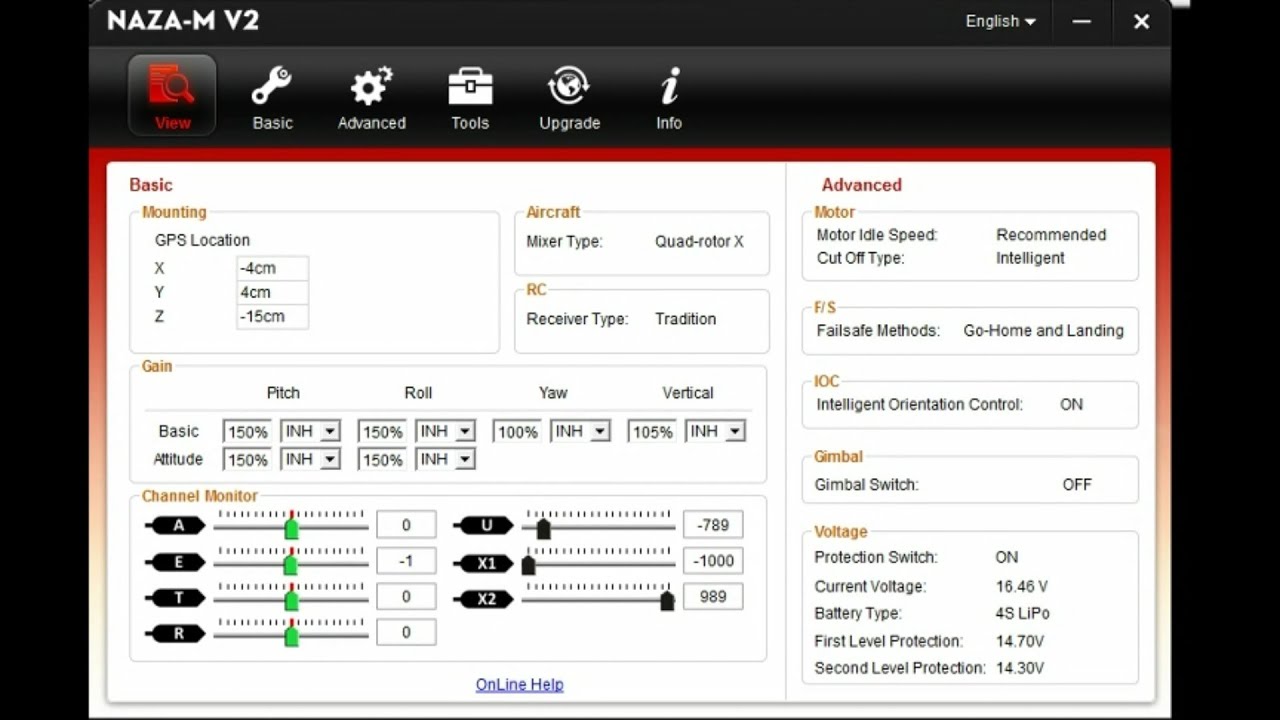Image resolution: width=1280 pixels, height=720 pixels.
Task: Click the channel R slider handle
Action: point(291,636)
